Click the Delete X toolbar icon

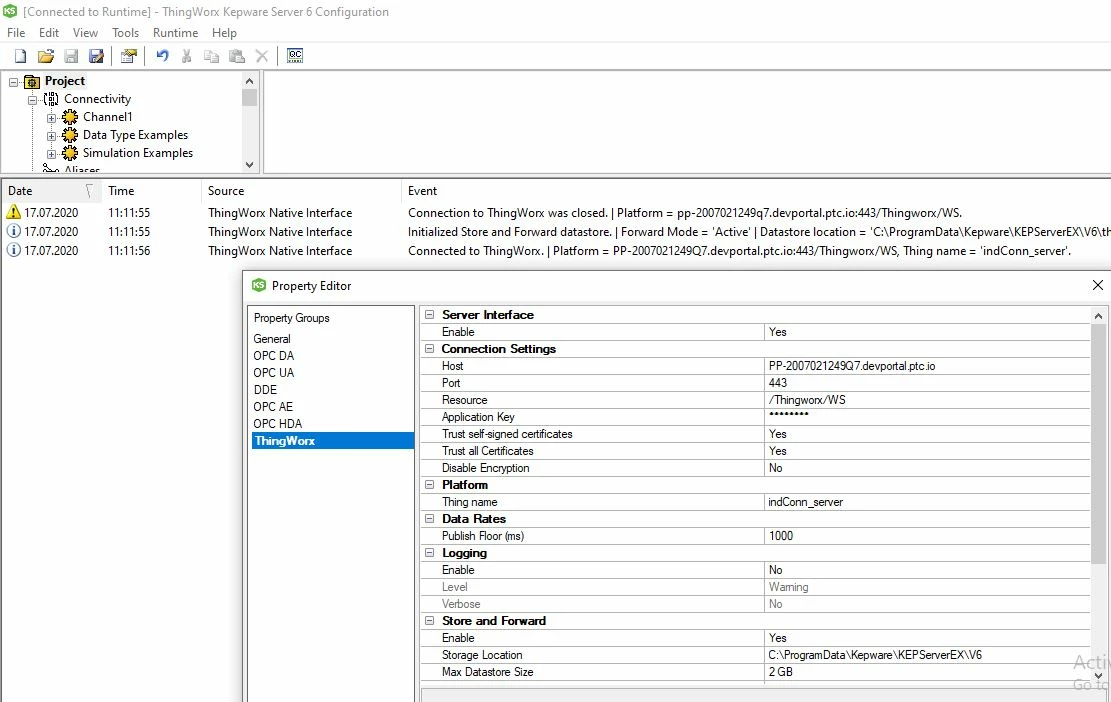click(x=261, y=56)
